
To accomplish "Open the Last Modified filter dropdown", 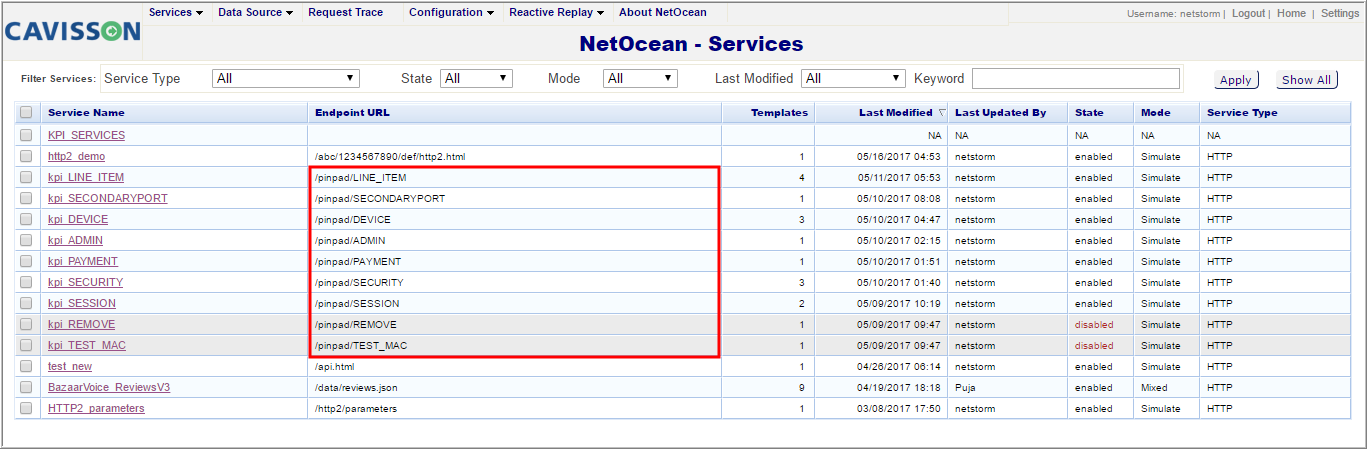I will click(x=854, y=78).
